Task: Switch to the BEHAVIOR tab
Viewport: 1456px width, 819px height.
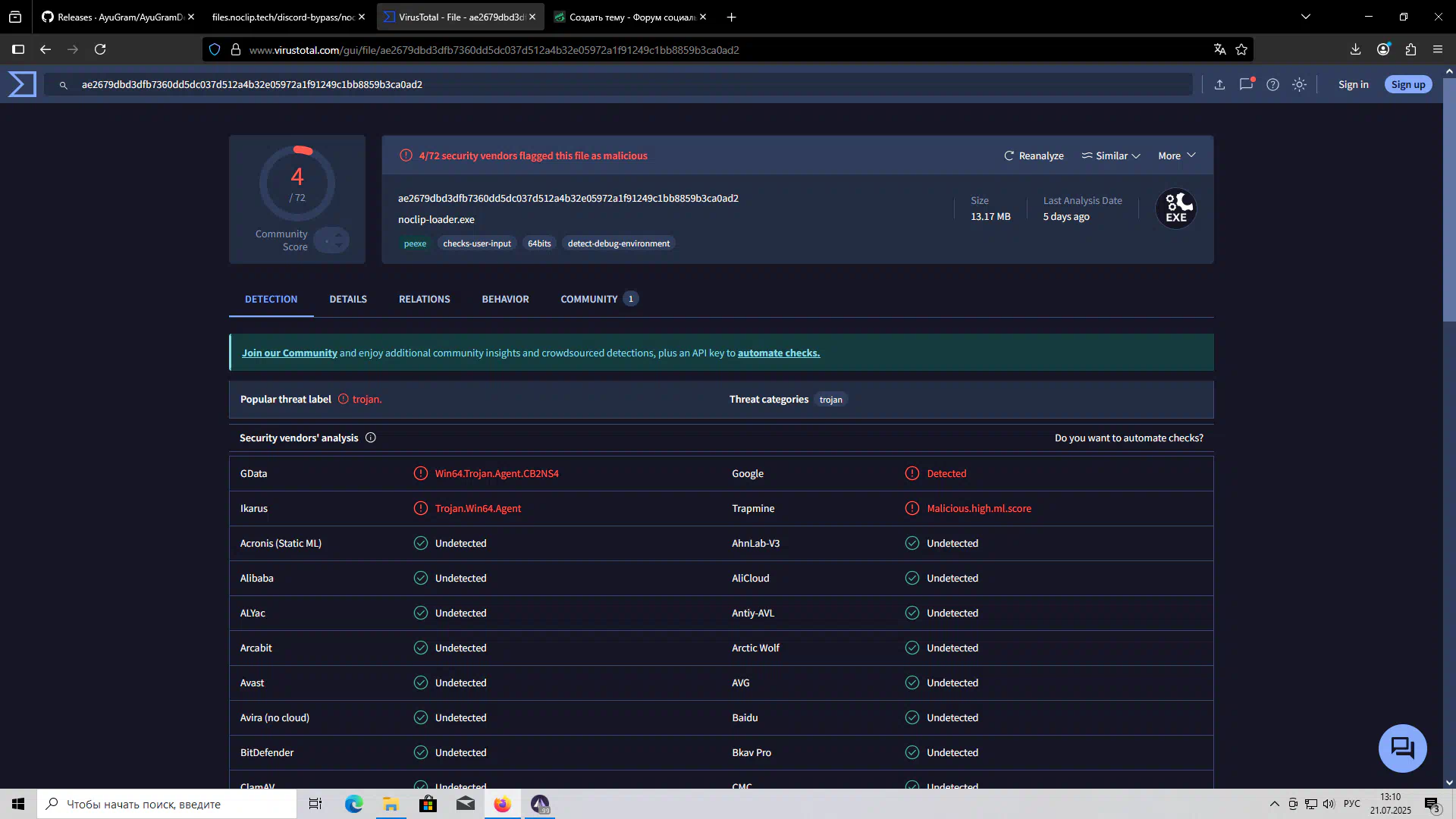Action: (505, 300)
